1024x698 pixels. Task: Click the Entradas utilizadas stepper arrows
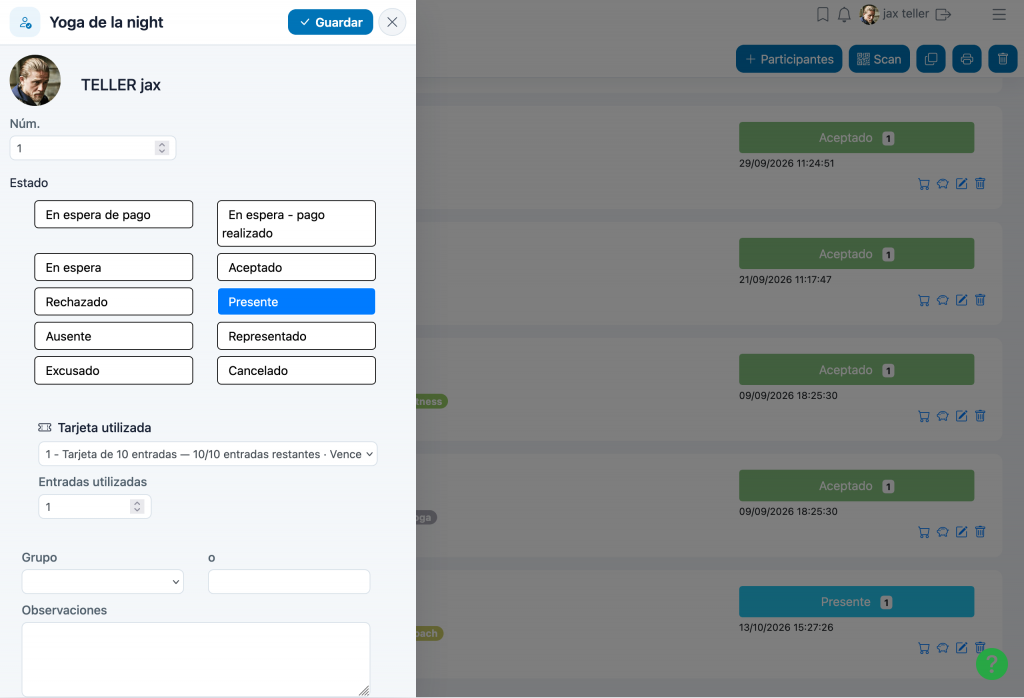click(x=137, y=507)
